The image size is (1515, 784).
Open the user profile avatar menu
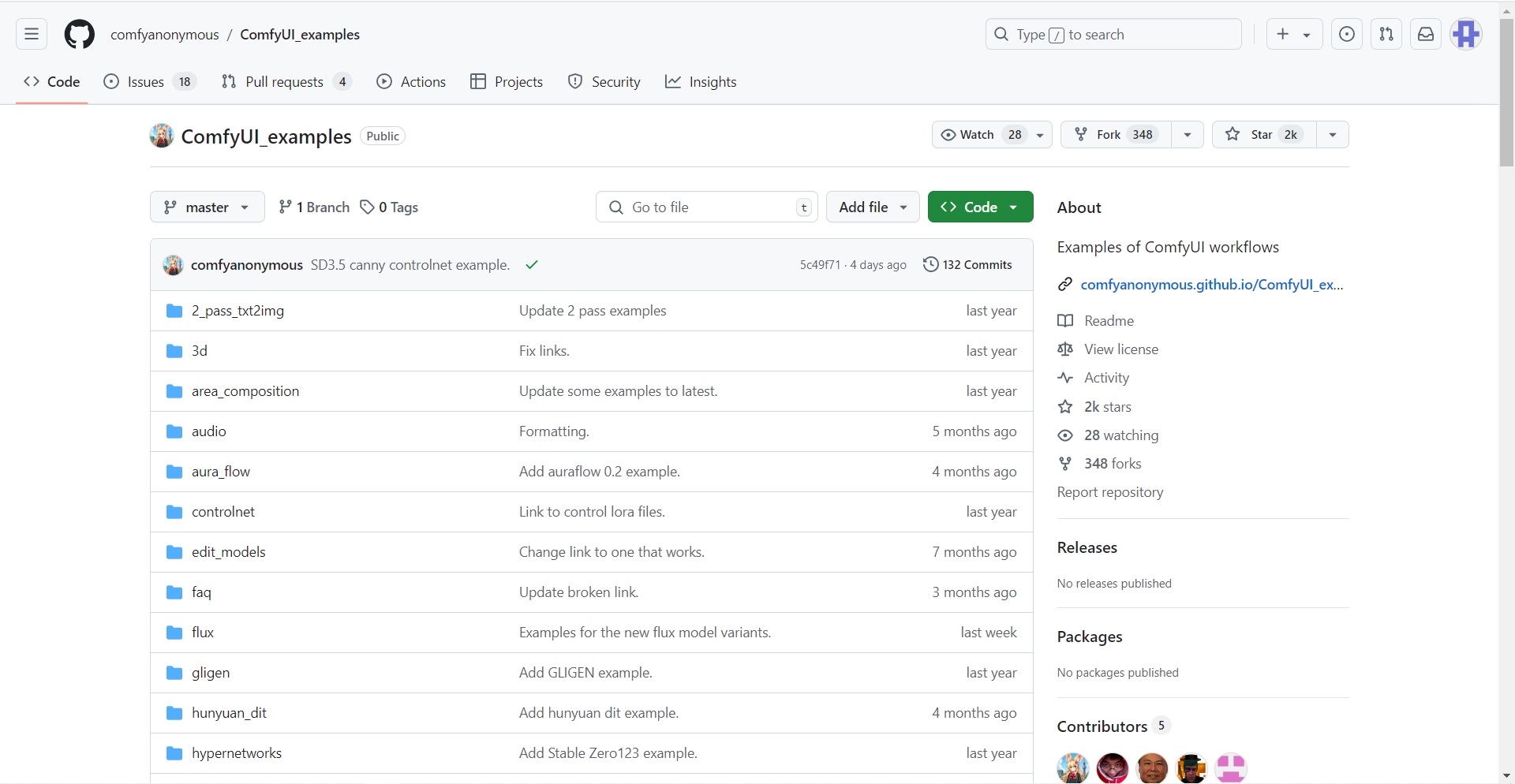pyautogui.click(x=1467, y=34)
